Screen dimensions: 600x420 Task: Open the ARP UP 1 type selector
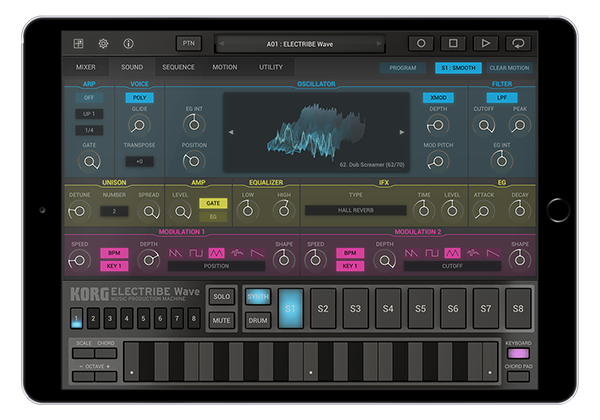(89, 114)
